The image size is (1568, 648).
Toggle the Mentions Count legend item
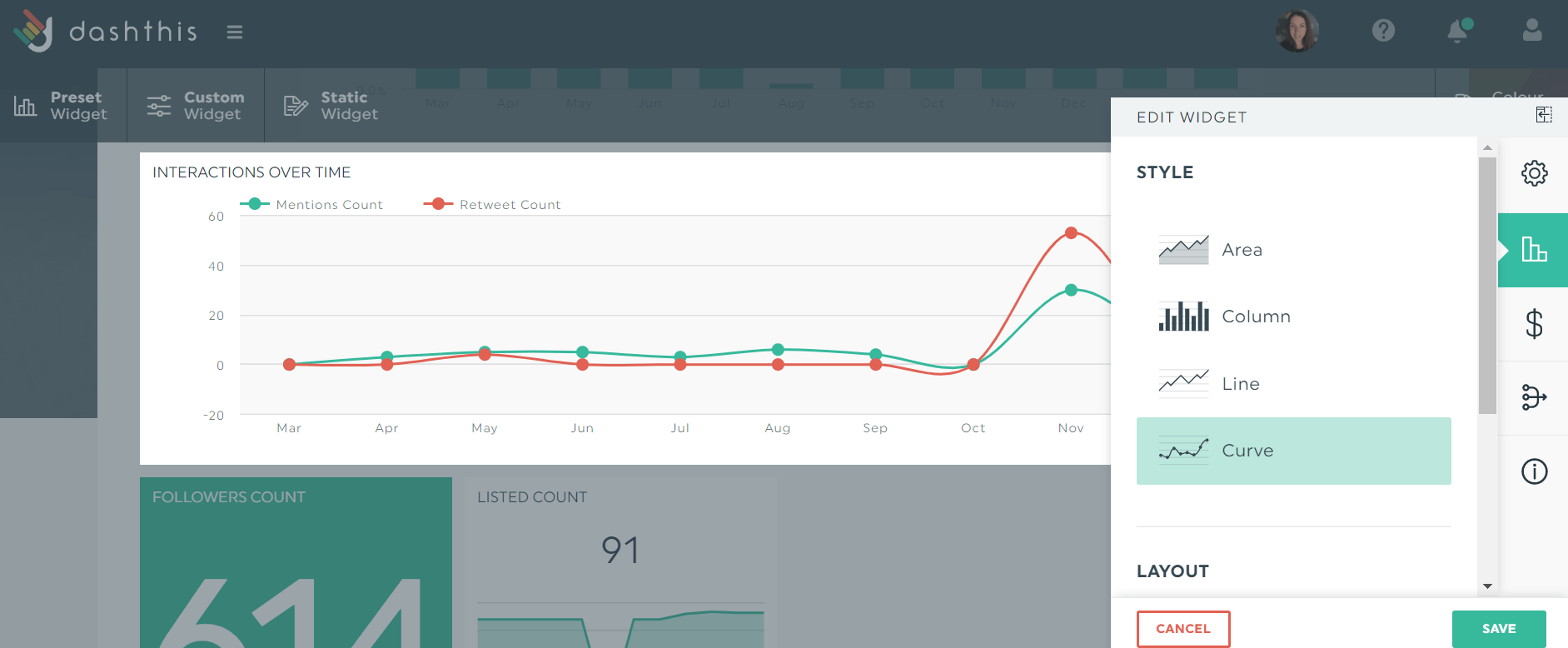point(311,204)
